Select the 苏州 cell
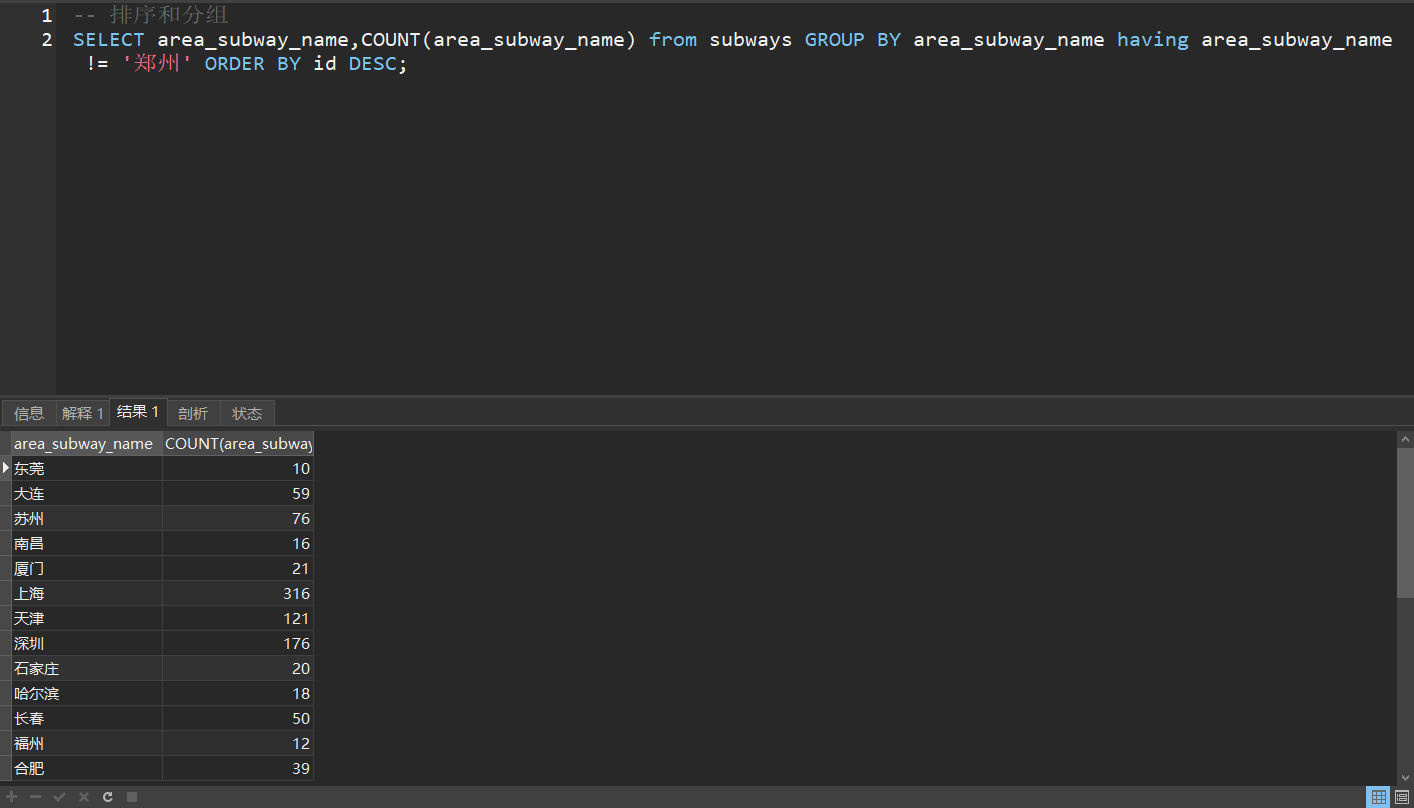 coord(87,519)
